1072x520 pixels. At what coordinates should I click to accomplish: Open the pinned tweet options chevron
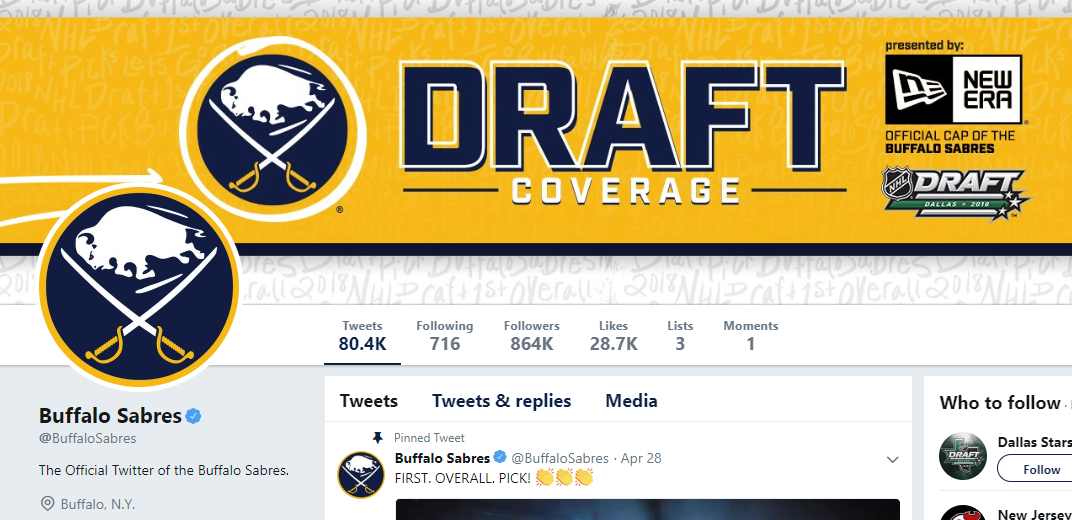(x=892, y=459)
